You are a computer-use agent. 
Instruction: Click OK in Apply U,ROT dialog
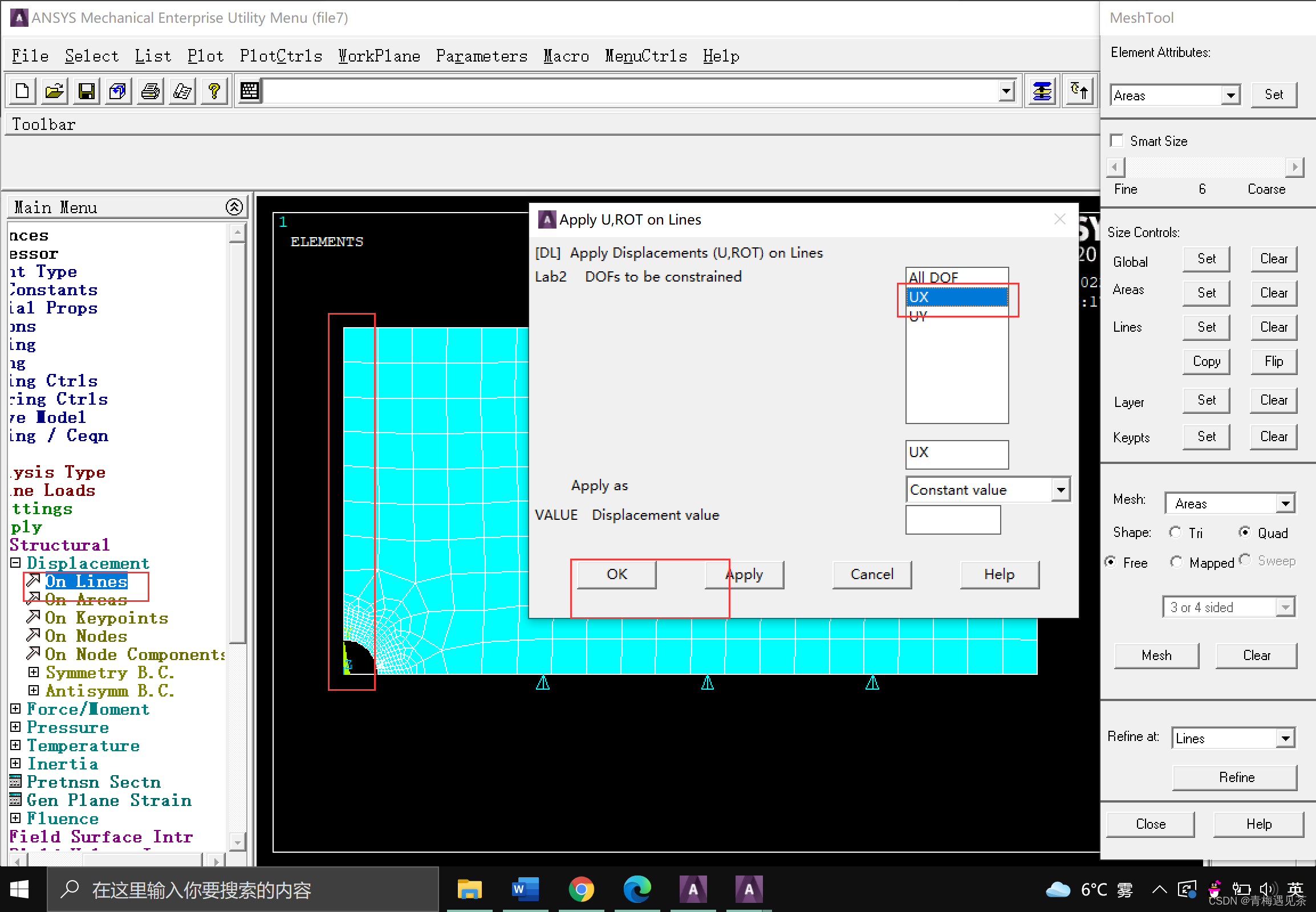coord(616,575)
